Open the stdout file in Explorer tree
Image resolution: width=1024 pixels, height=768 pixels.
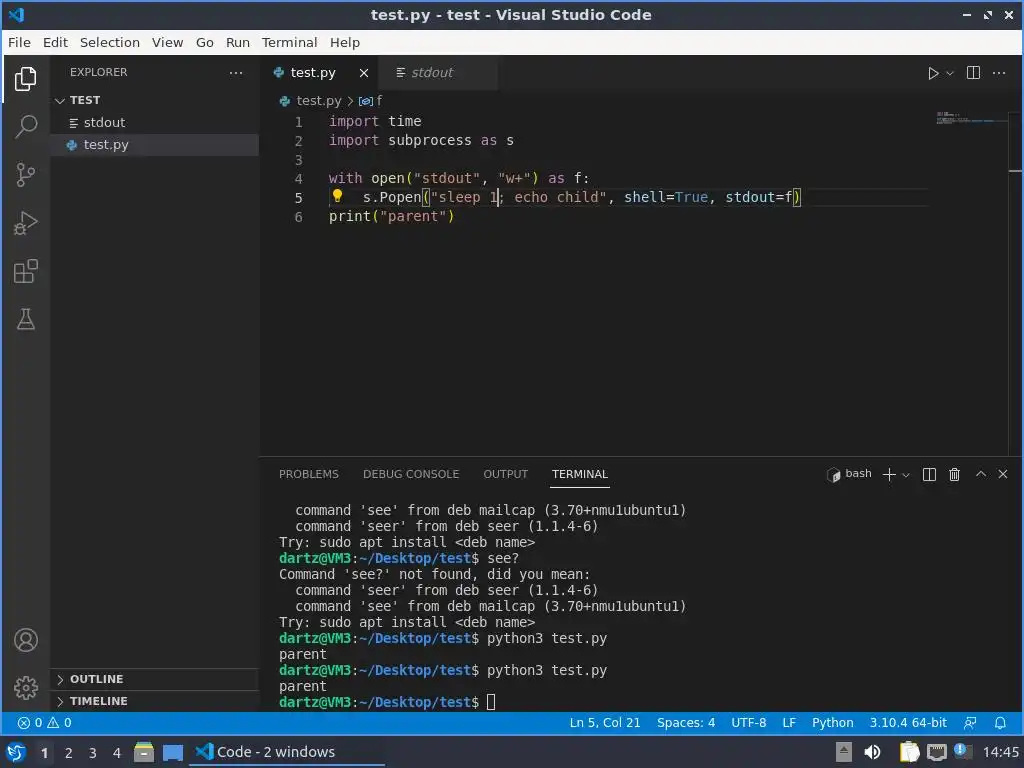(x=155, y=123)
